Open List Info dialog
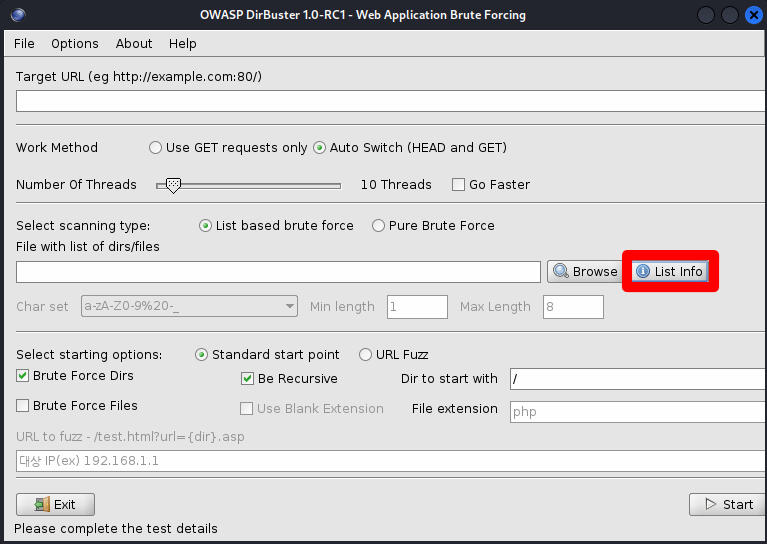 [x=669, y=271]
